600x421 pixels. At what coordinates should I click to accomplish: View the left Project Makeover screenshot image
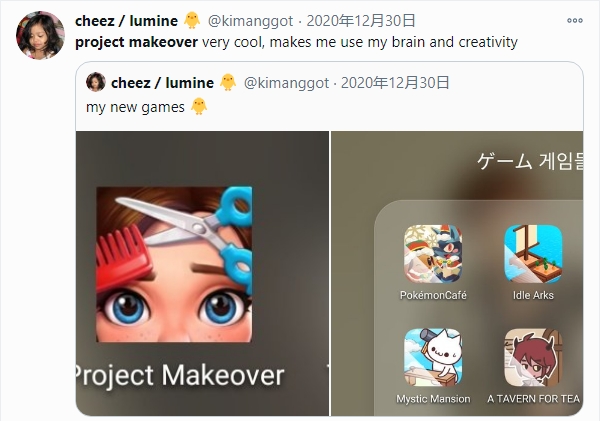[x=202, y=273]
